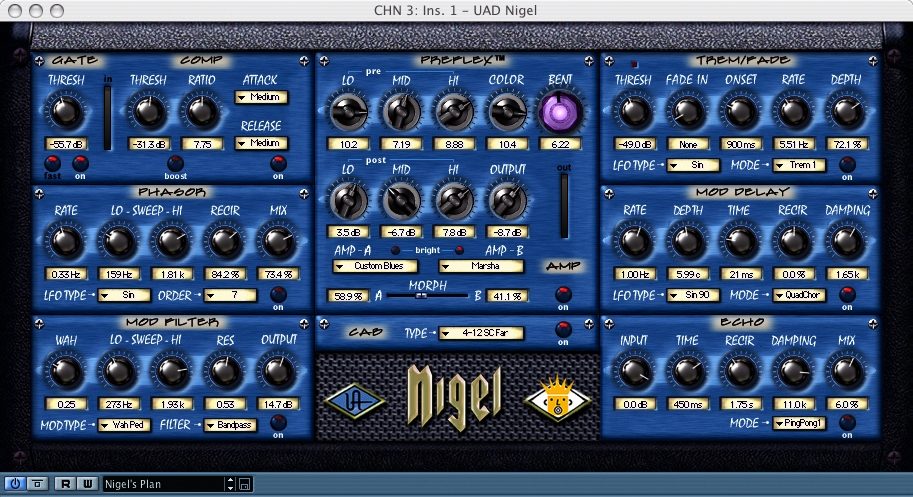Image resolution: width=913 pixels, height=497 pixels.
Task: Click the BENT 6.22 value field
Action: [x=560, y=144]
